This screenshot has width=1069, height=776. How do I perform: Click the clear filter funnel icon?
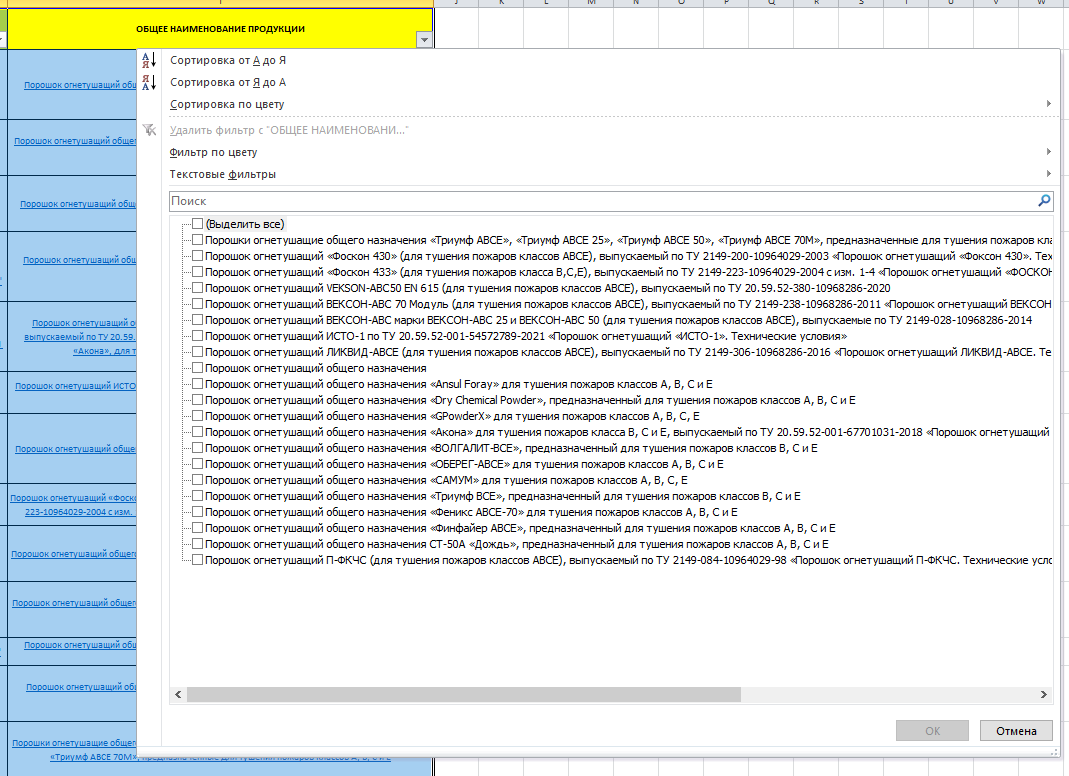click(149, 130)
